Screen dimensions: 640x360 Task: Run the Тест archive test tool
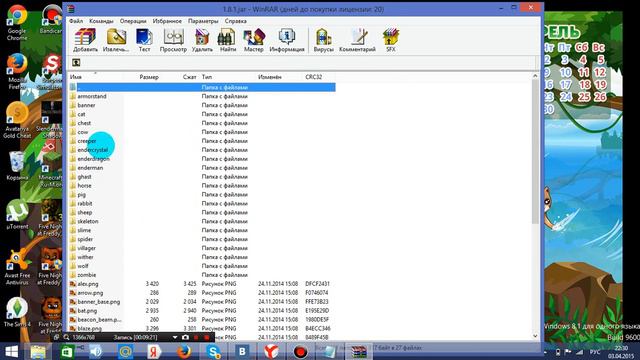click(x=144, y=40)
